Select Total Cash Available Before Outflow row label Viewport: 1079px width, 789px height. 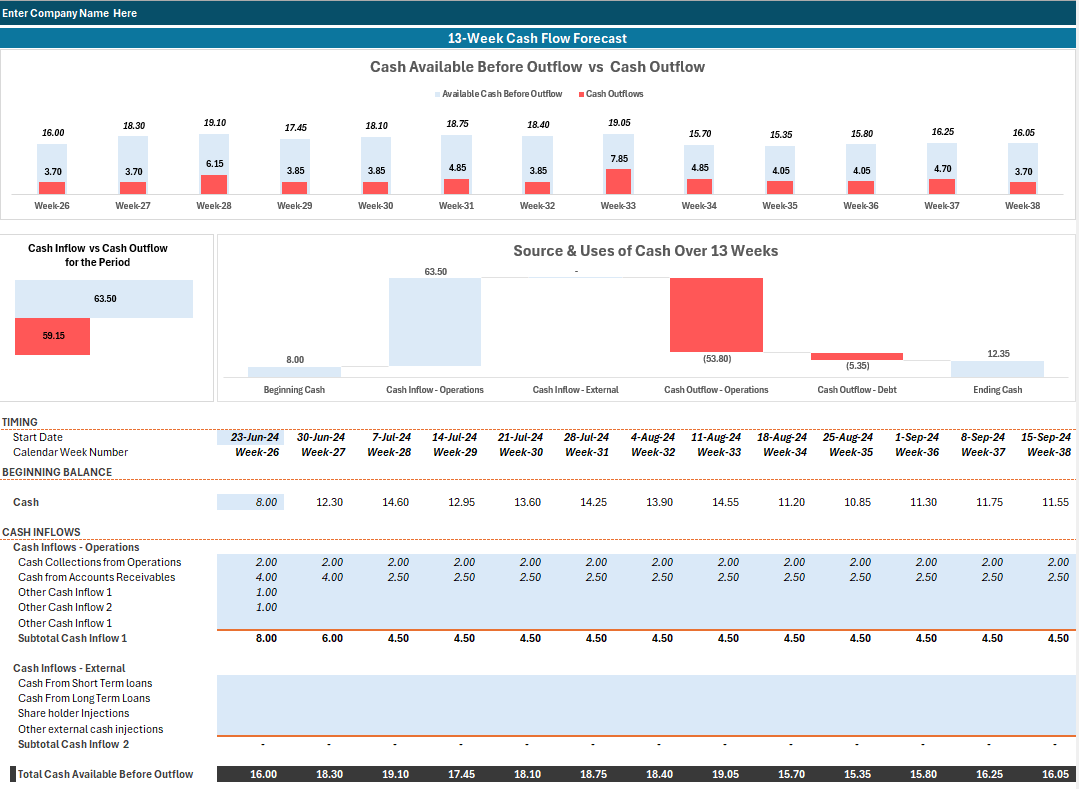tap(105, 775)
